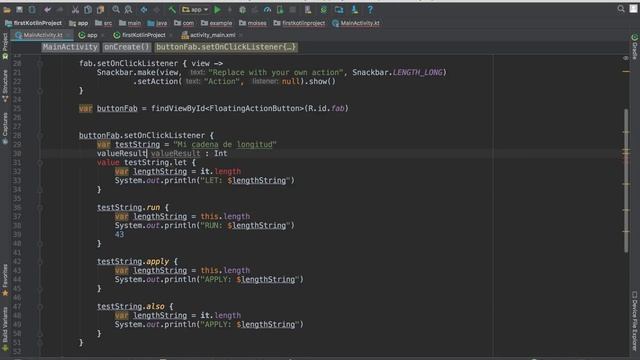Collapse the testString.also block fold marker
Screen dimensions: 640x360
pos(40,307)
